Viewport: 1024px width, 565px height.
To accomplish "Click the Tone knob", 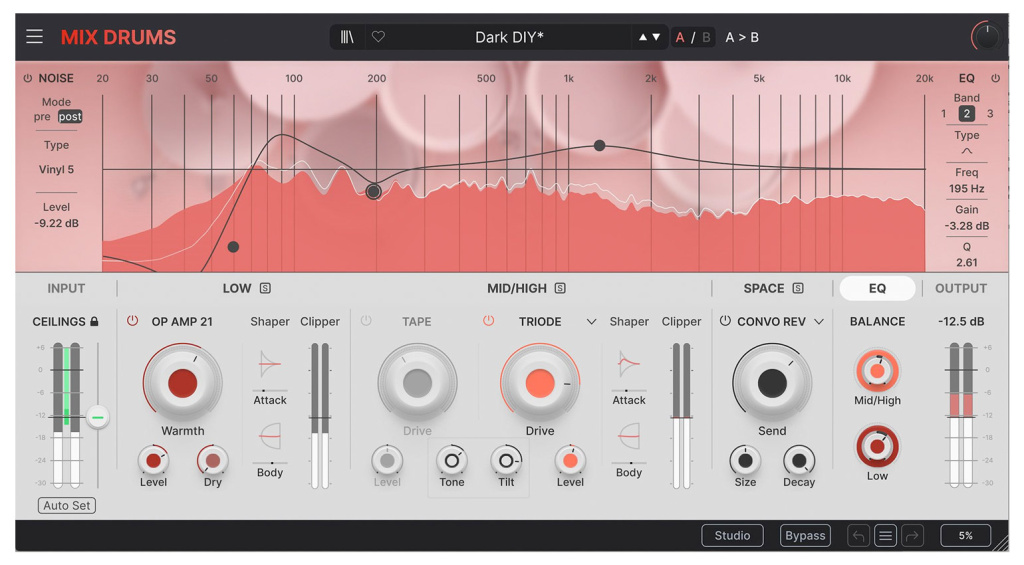I will coord(452,460).
